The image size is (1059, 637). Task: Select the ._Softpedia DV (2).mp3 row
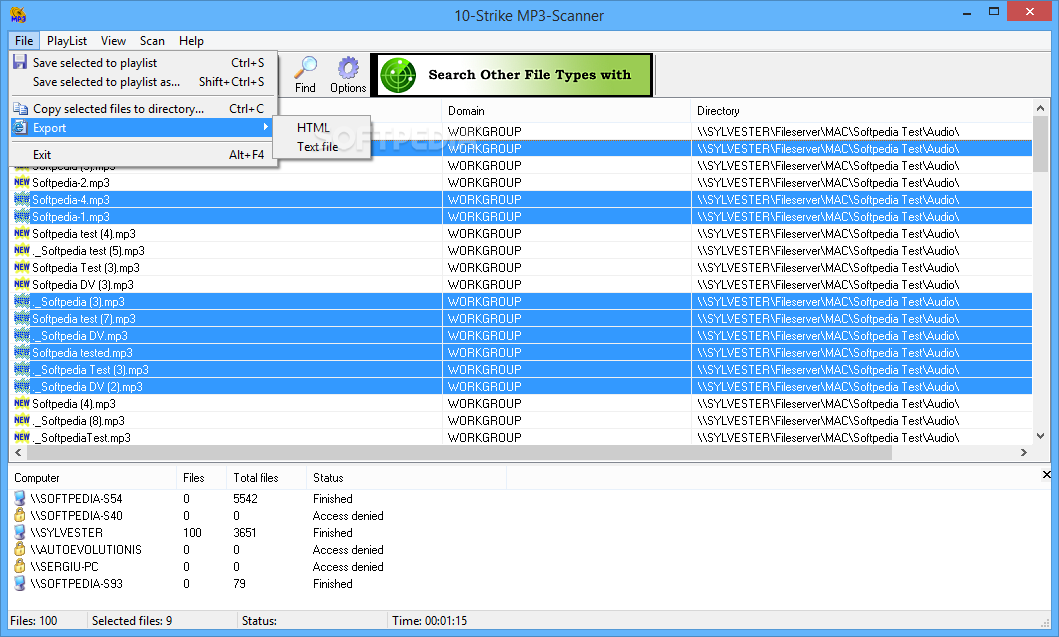[x=521, y=386]
